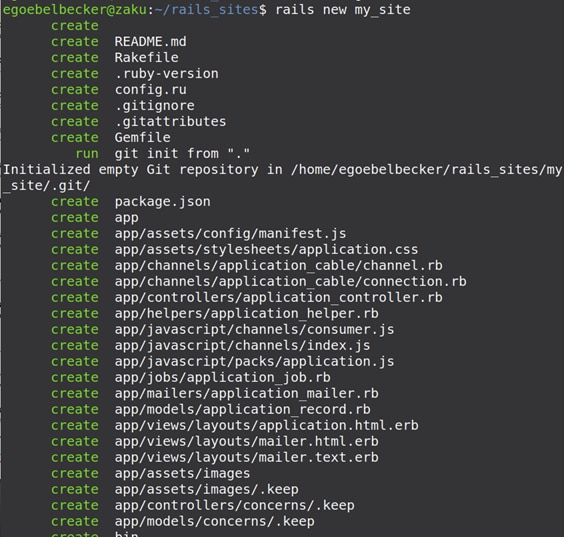Screen dimensions: 564x537
Task: Click the app/assets/config/manifest.js path
Action: click(x=230, y=234)
